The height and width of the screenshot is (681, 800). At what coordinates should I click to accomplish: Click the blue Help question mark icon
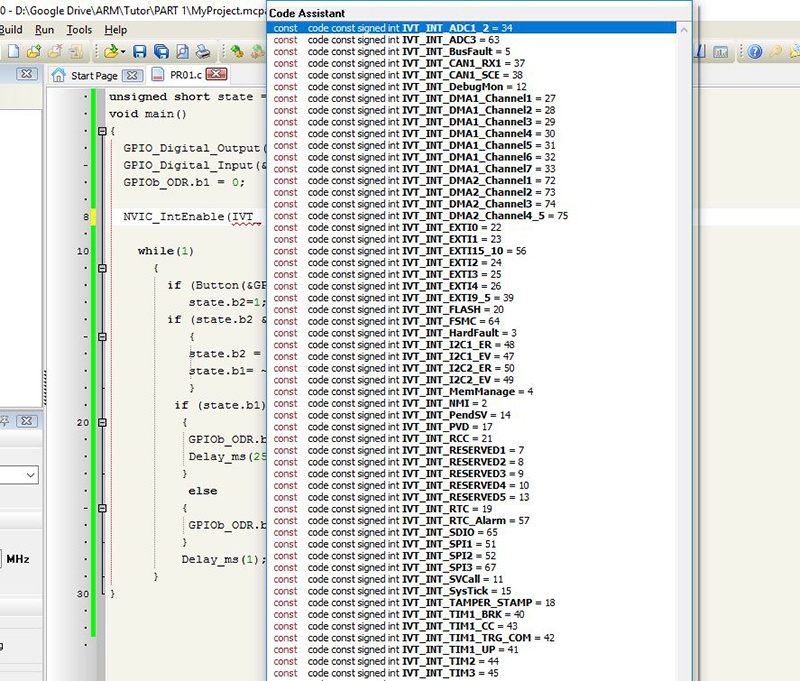755,52
